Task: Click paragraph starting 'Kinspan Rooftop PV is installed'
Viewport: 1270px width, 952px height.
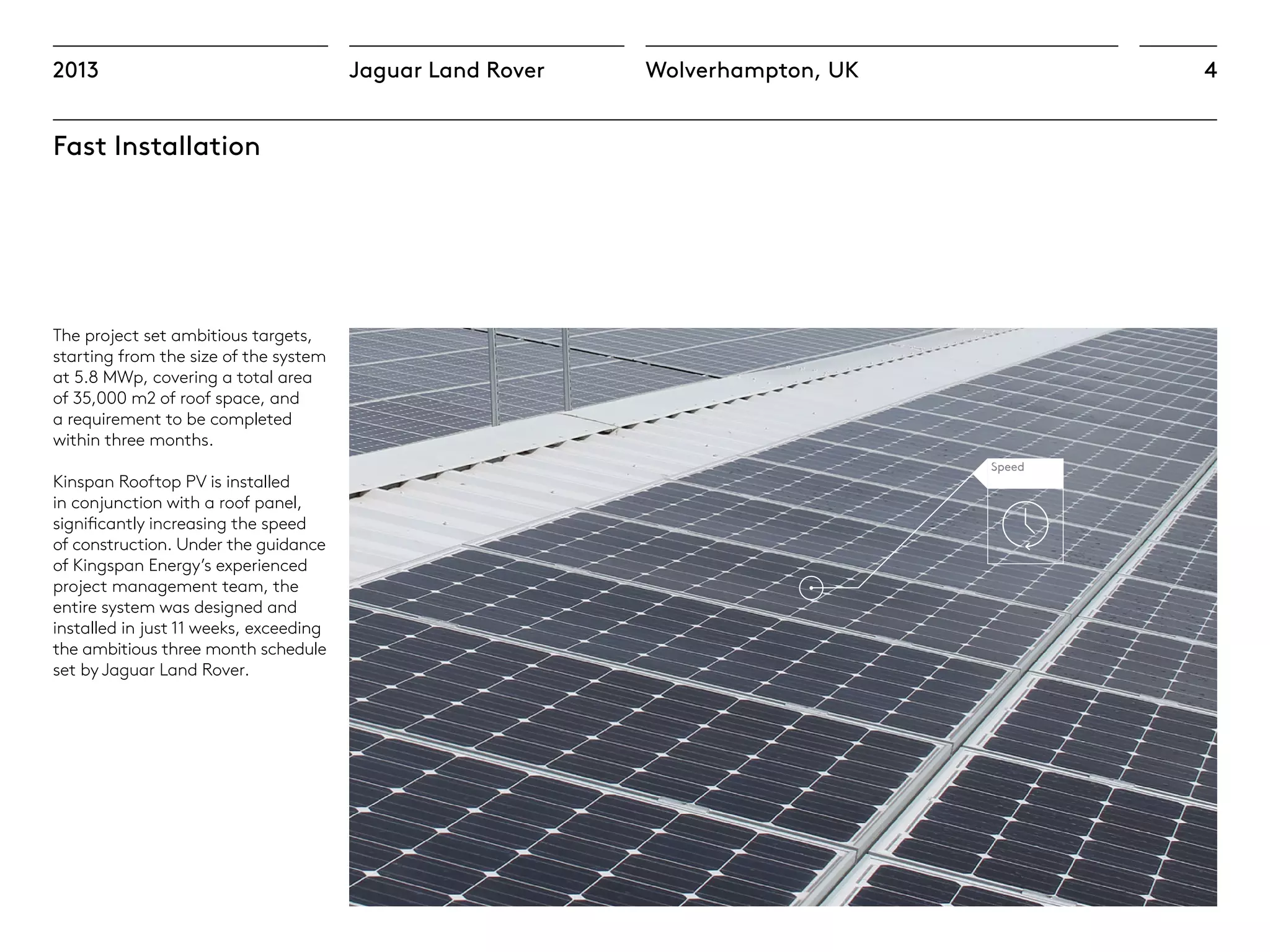Action: [x=189, y=576]
